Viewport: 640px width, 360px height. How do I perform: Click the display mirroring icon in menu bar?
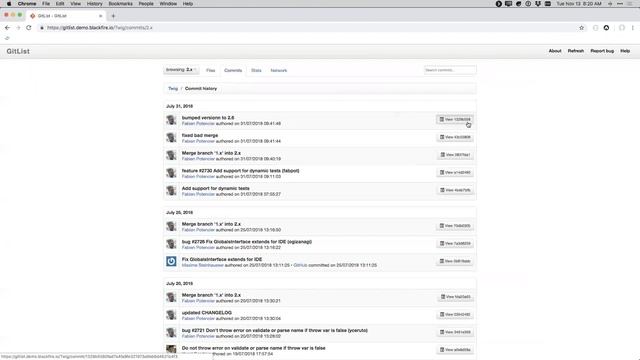[x=508, y=4]
